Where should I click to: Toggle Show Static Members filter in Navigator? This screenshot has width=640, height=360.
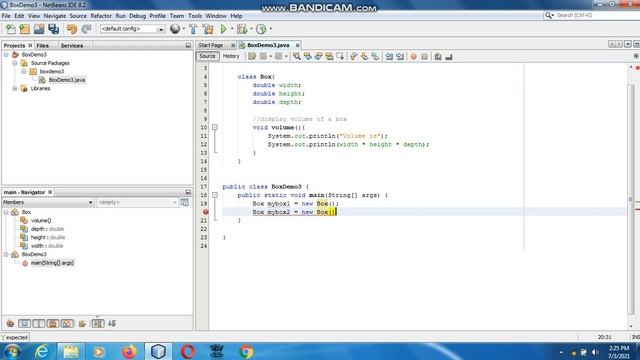click(x=39, y=324)
